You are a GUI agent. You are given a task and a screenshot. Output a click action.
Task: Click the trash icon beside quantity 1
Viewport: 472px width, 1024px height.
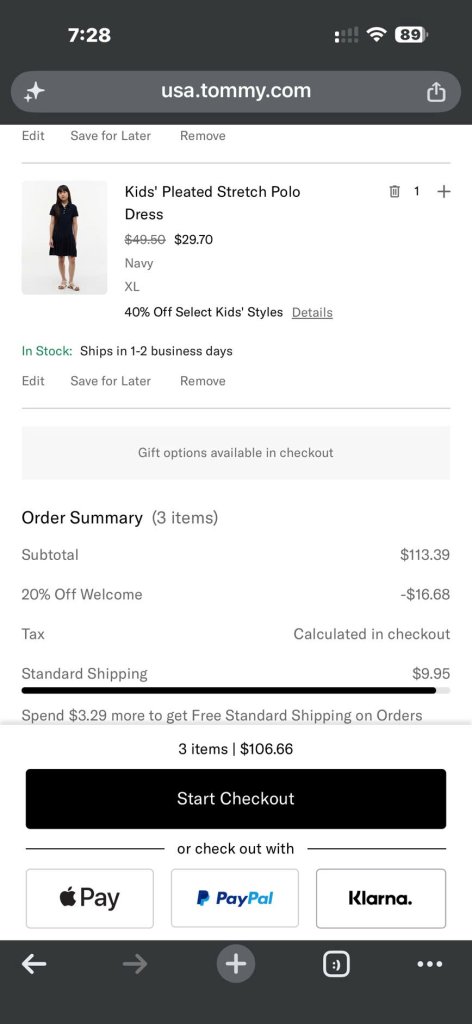394,191
